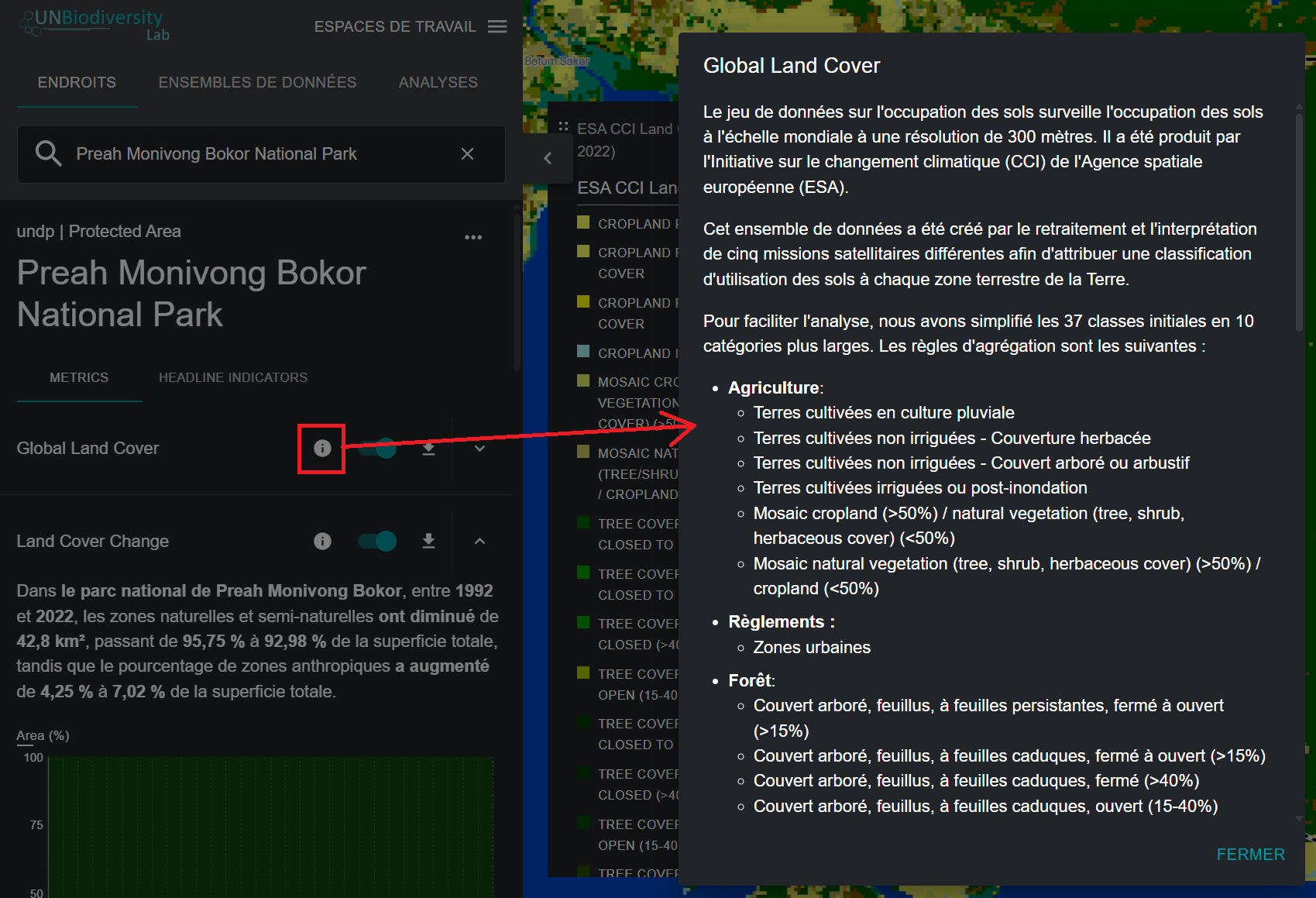Collapse the Land Cover Change section

pos(479,541)
